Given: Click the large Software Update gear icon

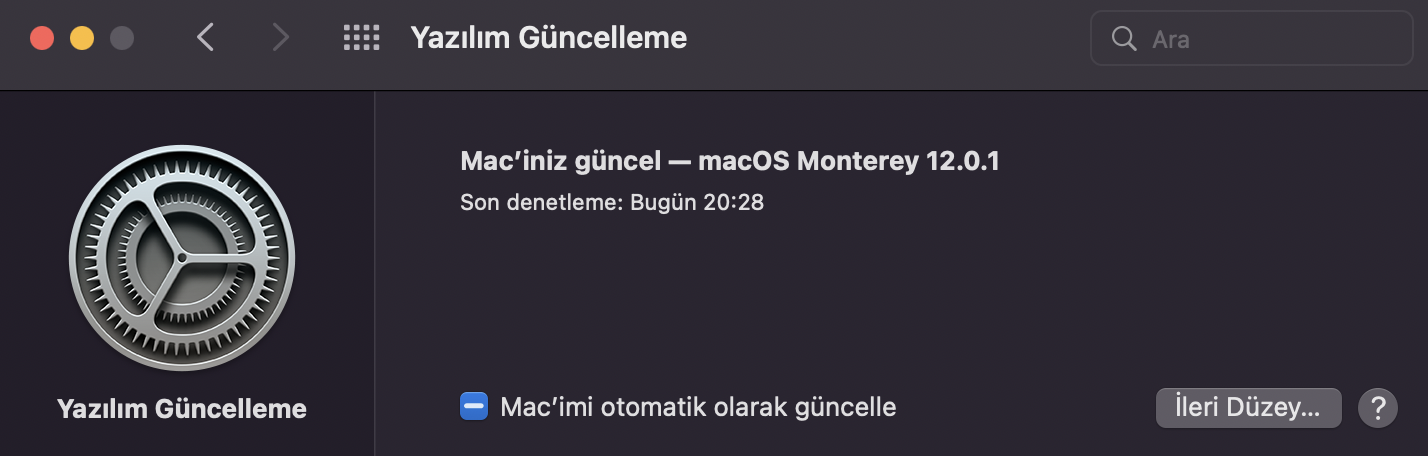Looking at the screenshot, I should tap(182, 258).
